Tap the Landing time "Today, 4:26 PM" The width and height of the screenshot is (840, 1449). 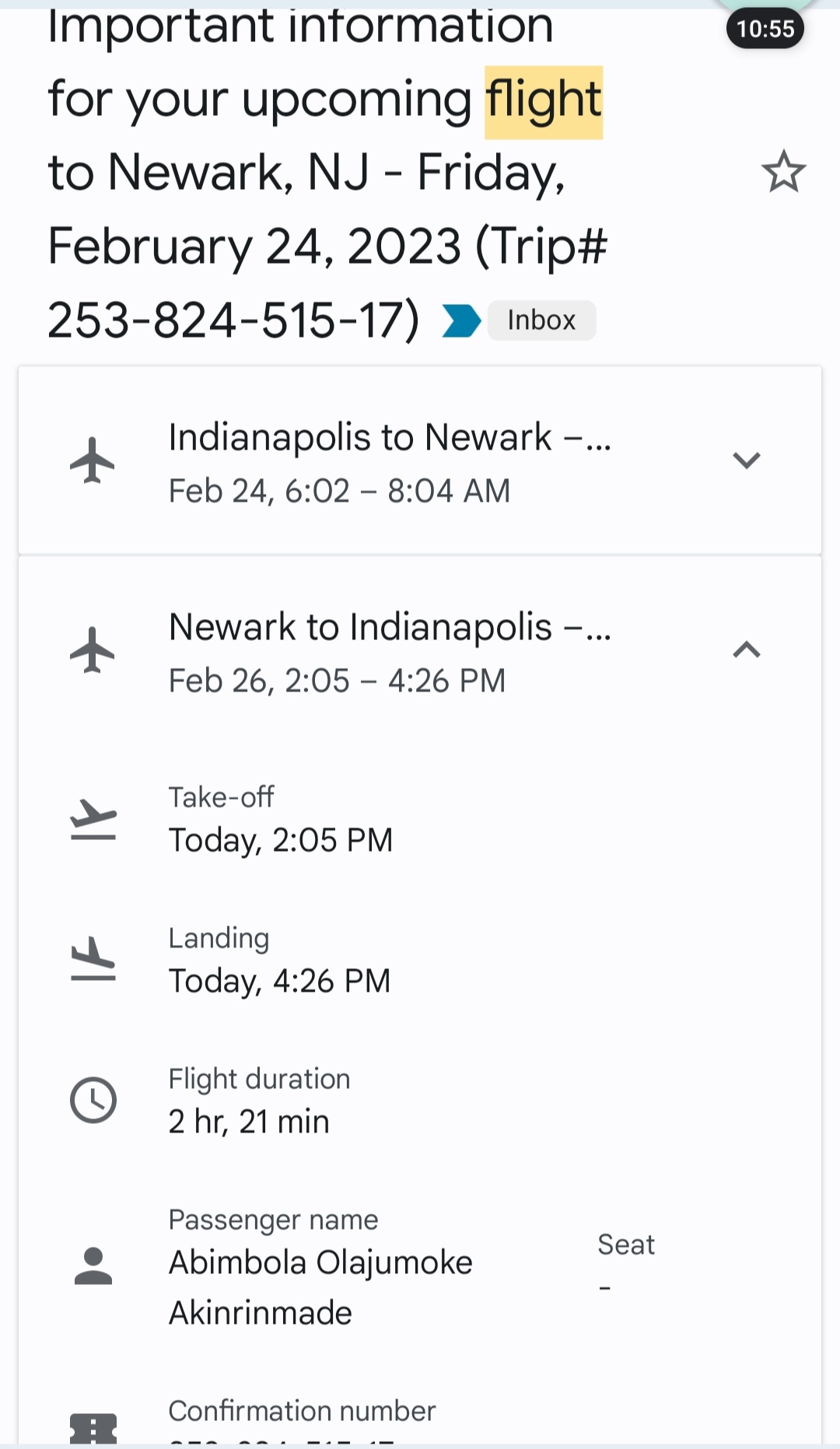(x=280, y=982)
